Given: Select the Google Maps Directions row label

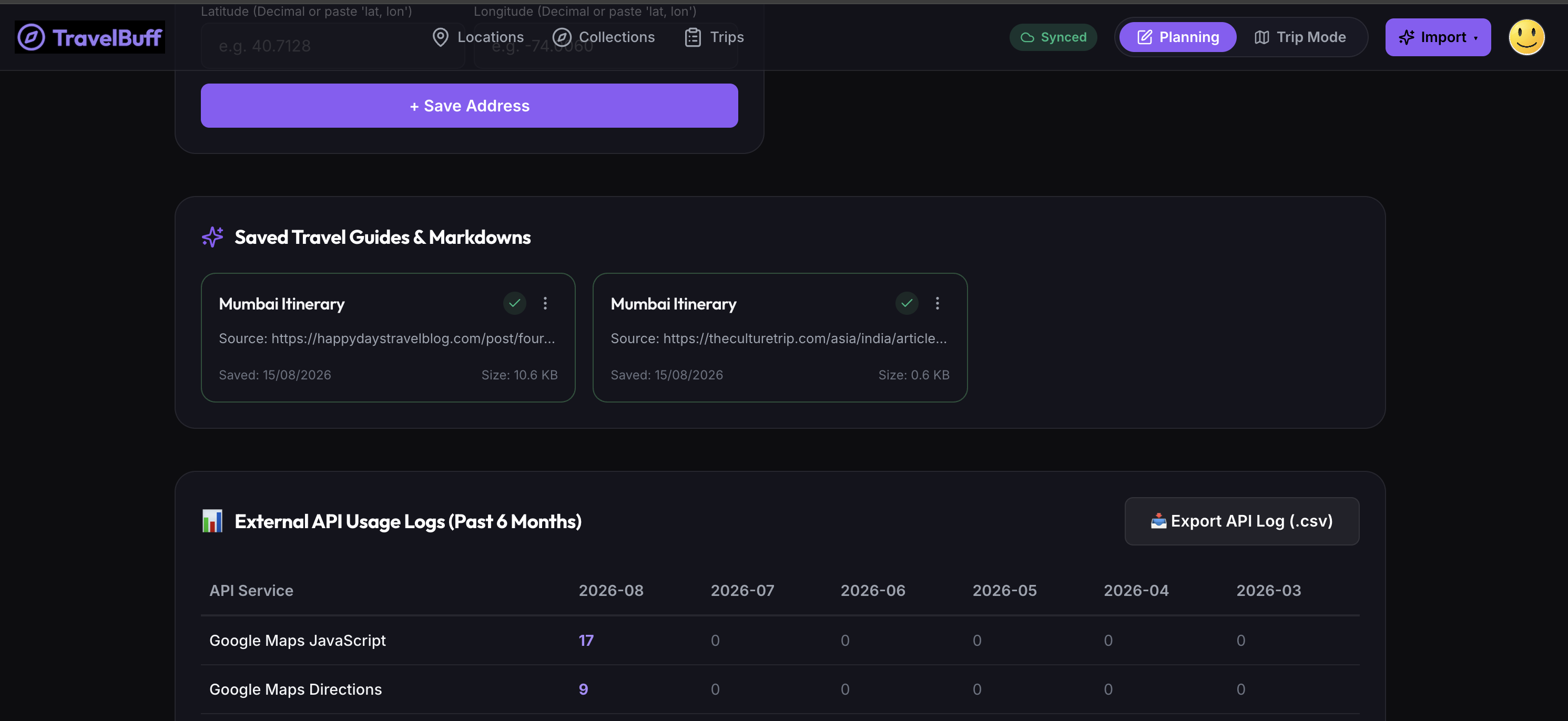Looking at the screenshot, I should [x=296, y=689].
